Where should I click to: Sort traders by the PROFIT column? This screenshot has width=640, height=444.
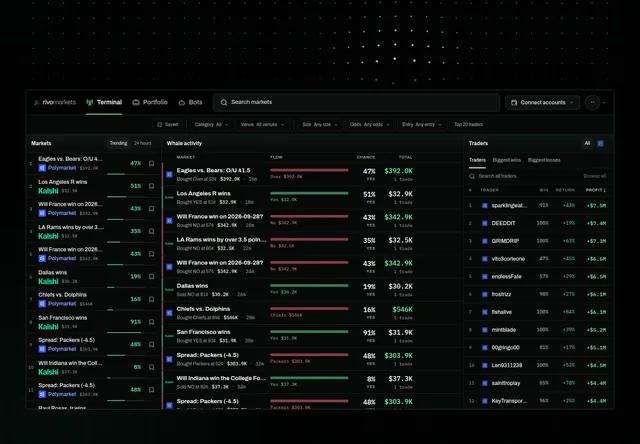click(596, 190)
